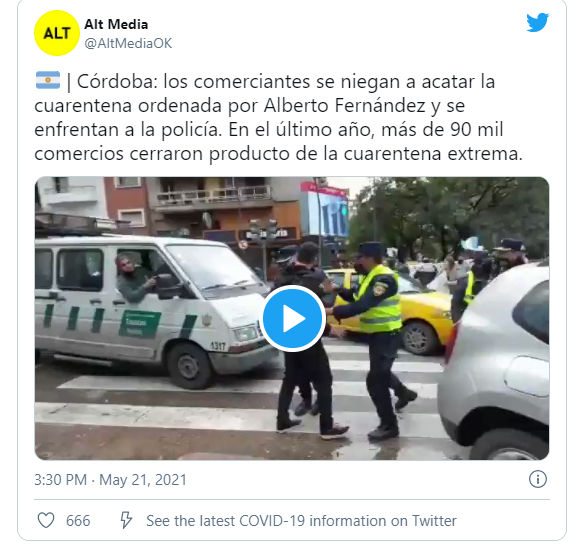Visit the @AltMediaOK handle
This screenshot has width=586, height=545.
[128, 43]
